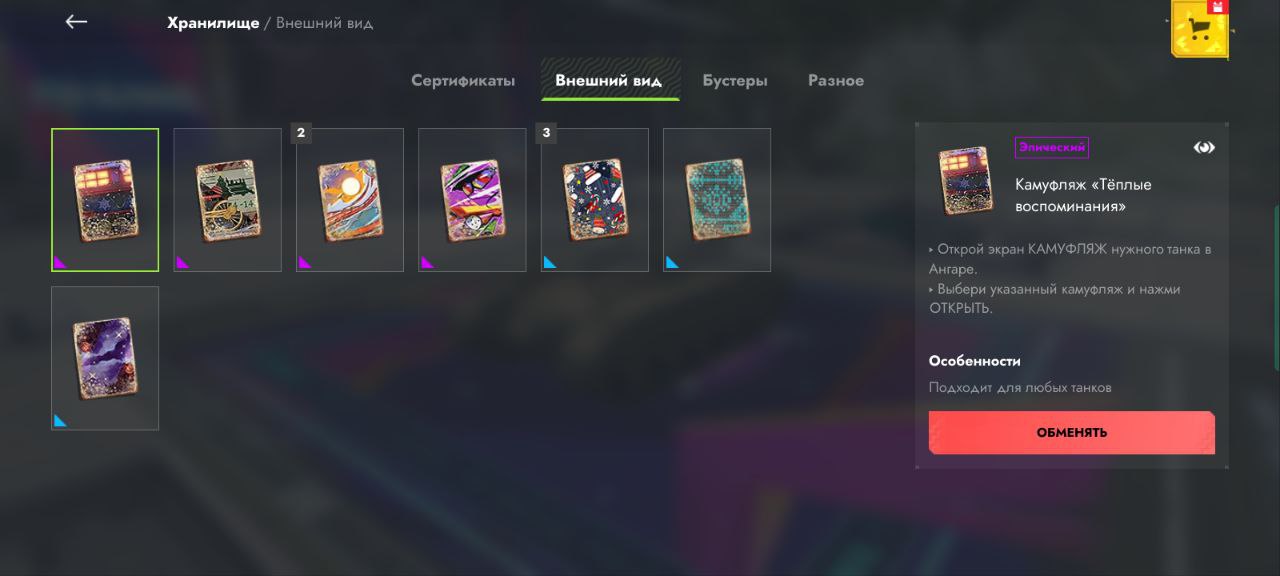This screenshot has height=576, width=1280.
Task: Go back using the left arrow icon
Action: 76,21
